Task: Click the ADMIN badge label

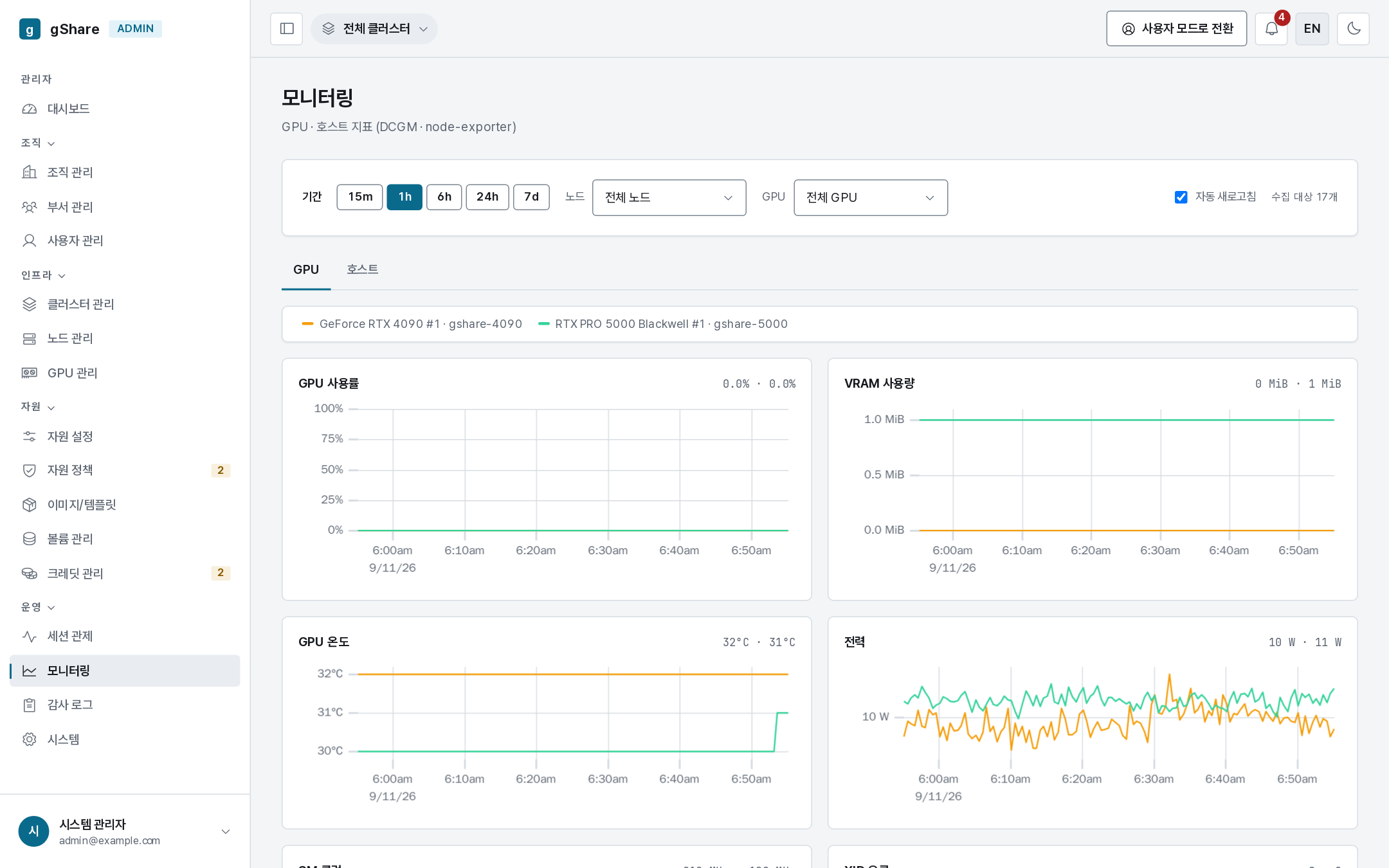Action: click(135, 29)
